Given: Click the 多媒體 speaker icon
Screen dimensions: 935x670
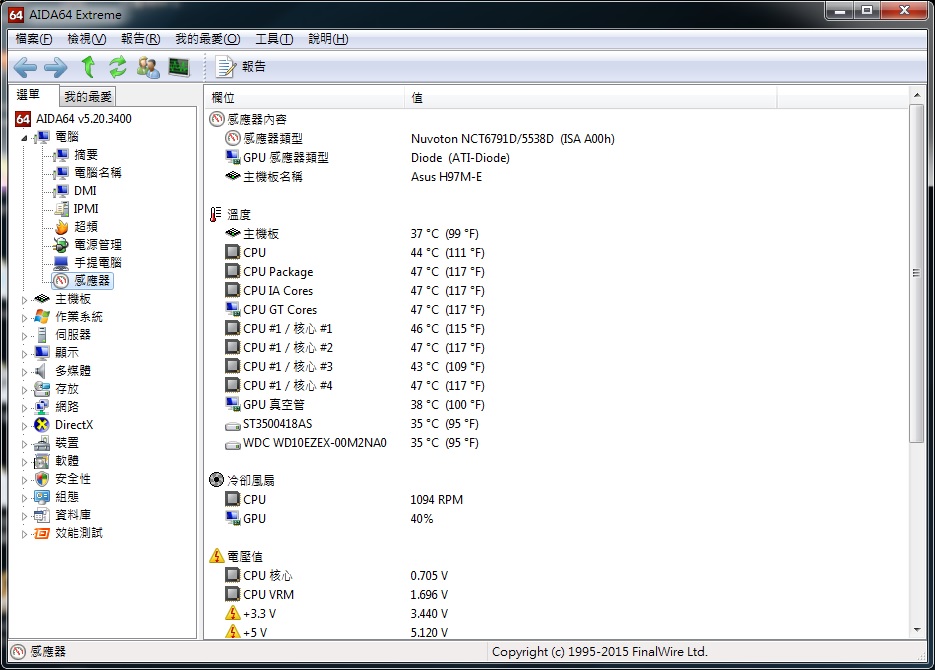Looking at the screenshot, I should pyautogui.click(x=42, y=371).
